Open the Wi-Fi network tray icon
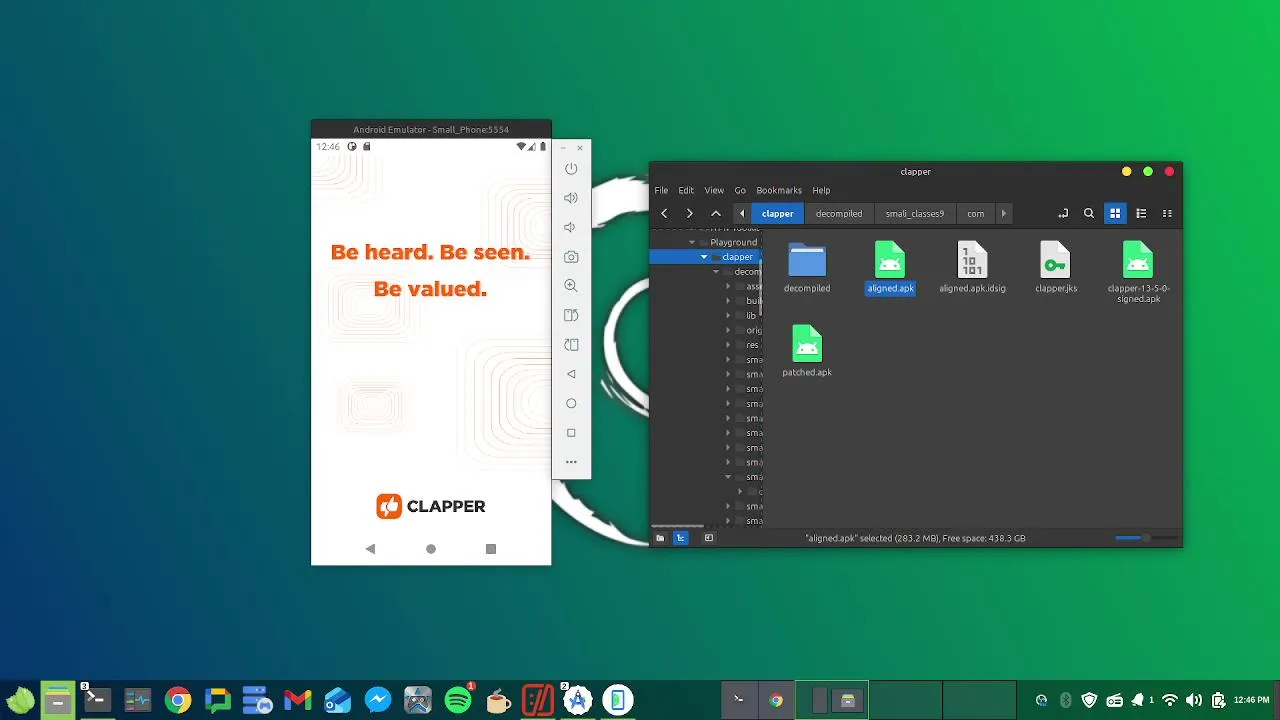The height and width of the screenshot is (720, 1280). tap(1169, 700)
